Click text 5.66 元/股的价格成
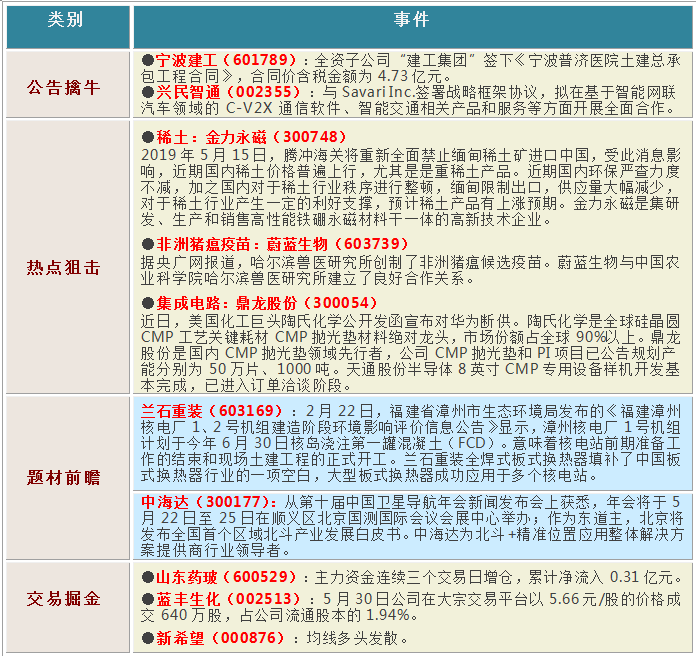 pyautogui.click(x=615, y=599)
